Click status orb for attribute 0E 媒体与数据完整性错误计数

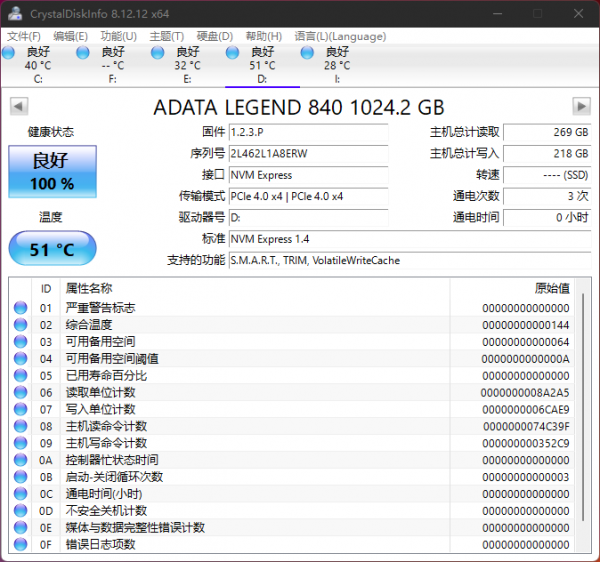21,527
